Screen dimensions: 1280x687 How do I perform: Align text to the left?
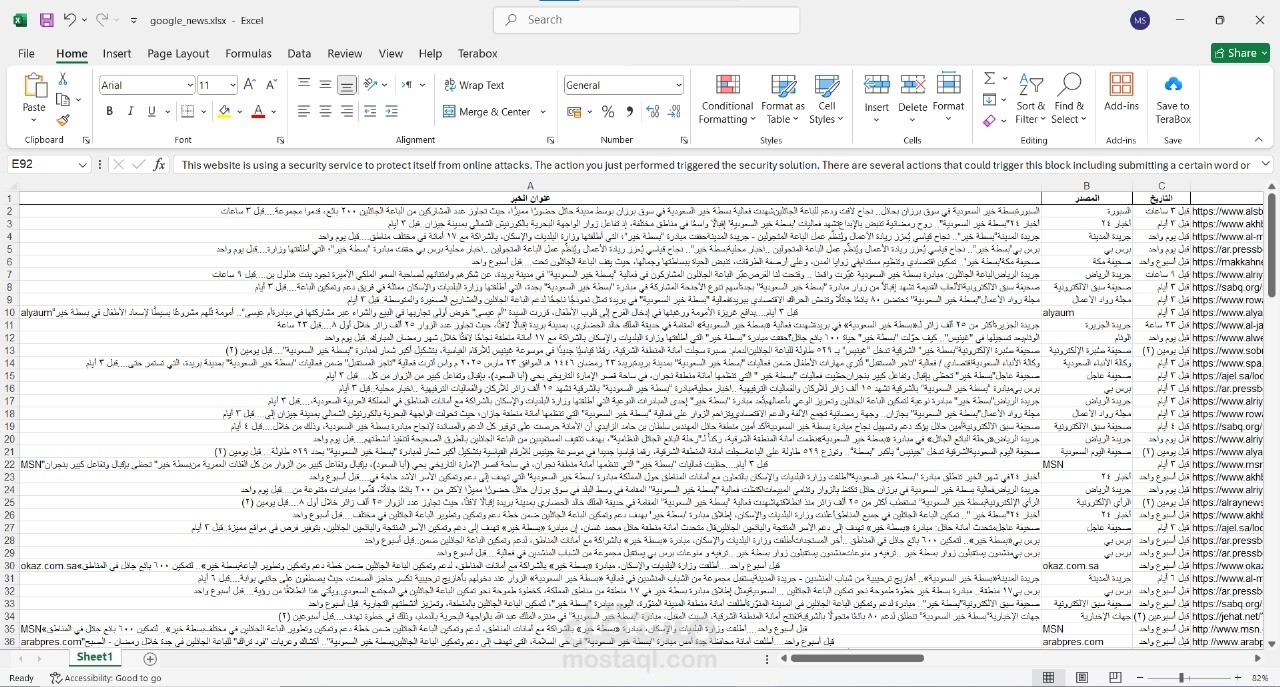pyautogui.click(x=304, y=111)
